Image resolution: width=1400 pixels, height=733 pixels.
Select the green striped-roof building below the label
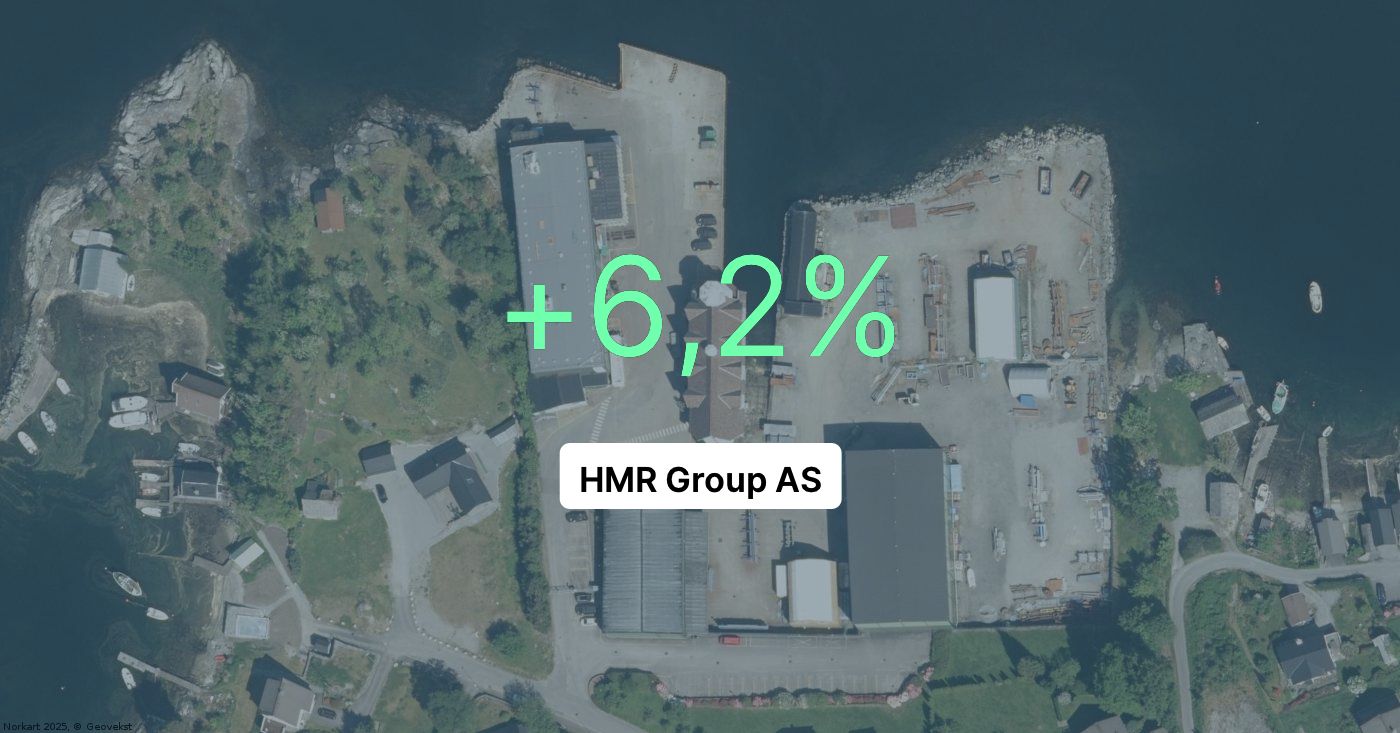653,571
